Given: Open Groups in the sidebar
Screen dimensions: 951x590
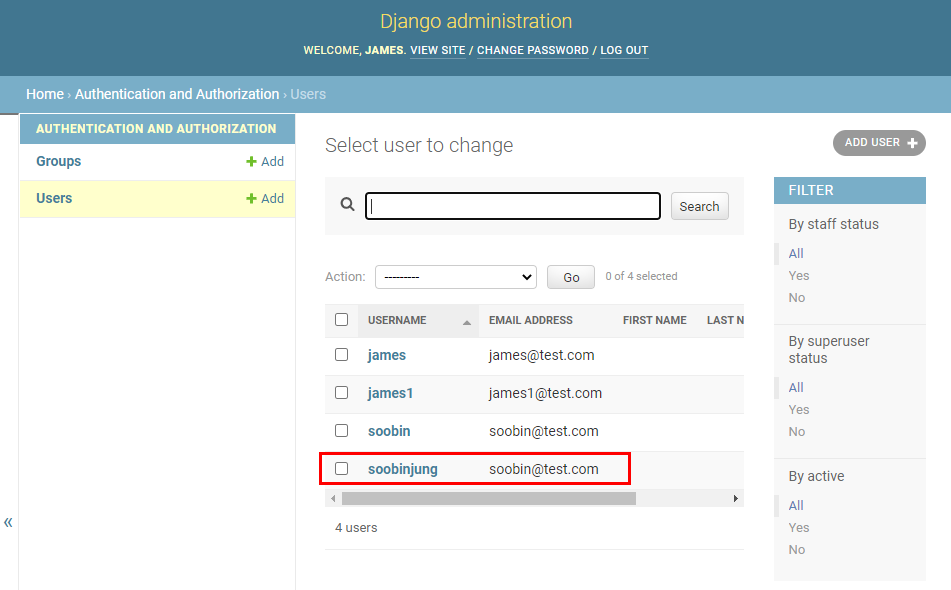Looking at the screenshot, I should (58, 161).
